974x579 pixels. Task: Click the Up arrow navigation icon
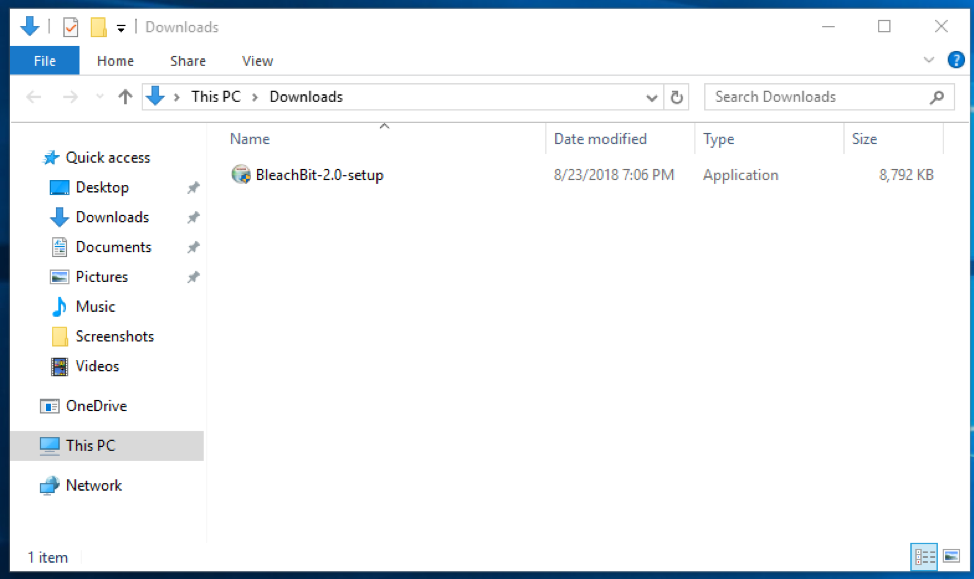tap(125, 97)
